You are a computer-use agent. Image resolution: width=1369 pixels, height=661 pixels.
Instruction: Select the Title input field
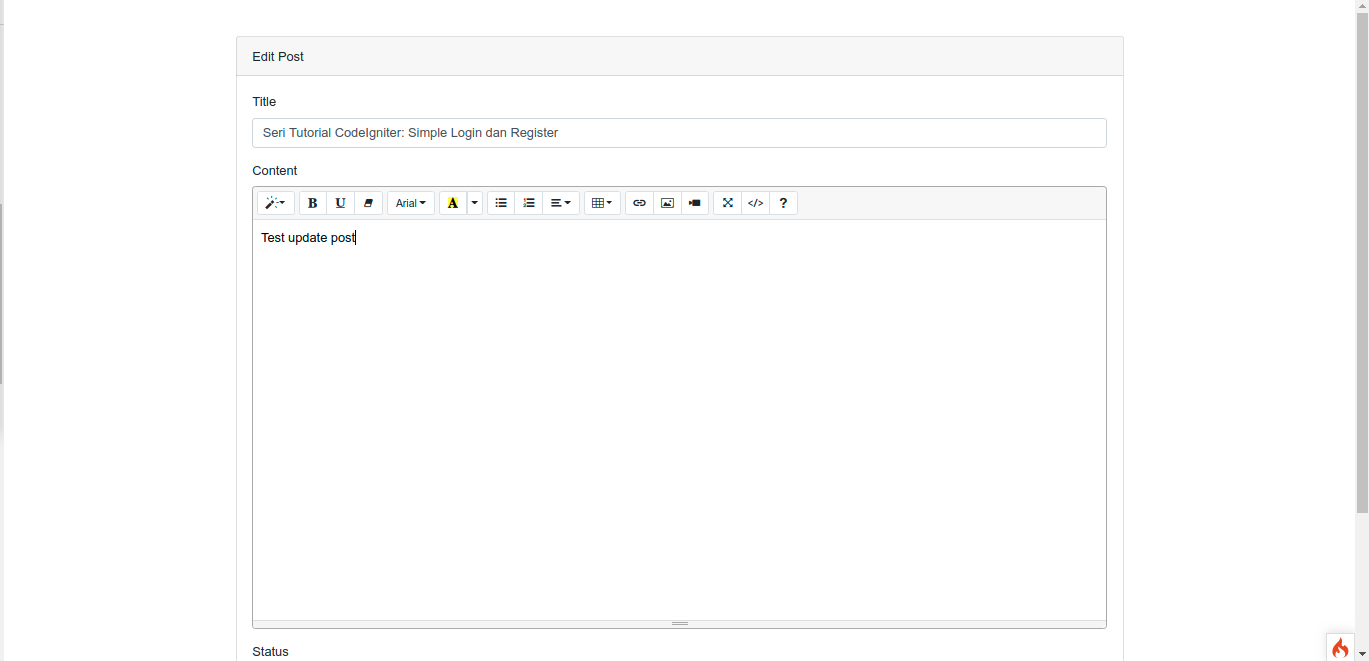click(x=679, y=132)
